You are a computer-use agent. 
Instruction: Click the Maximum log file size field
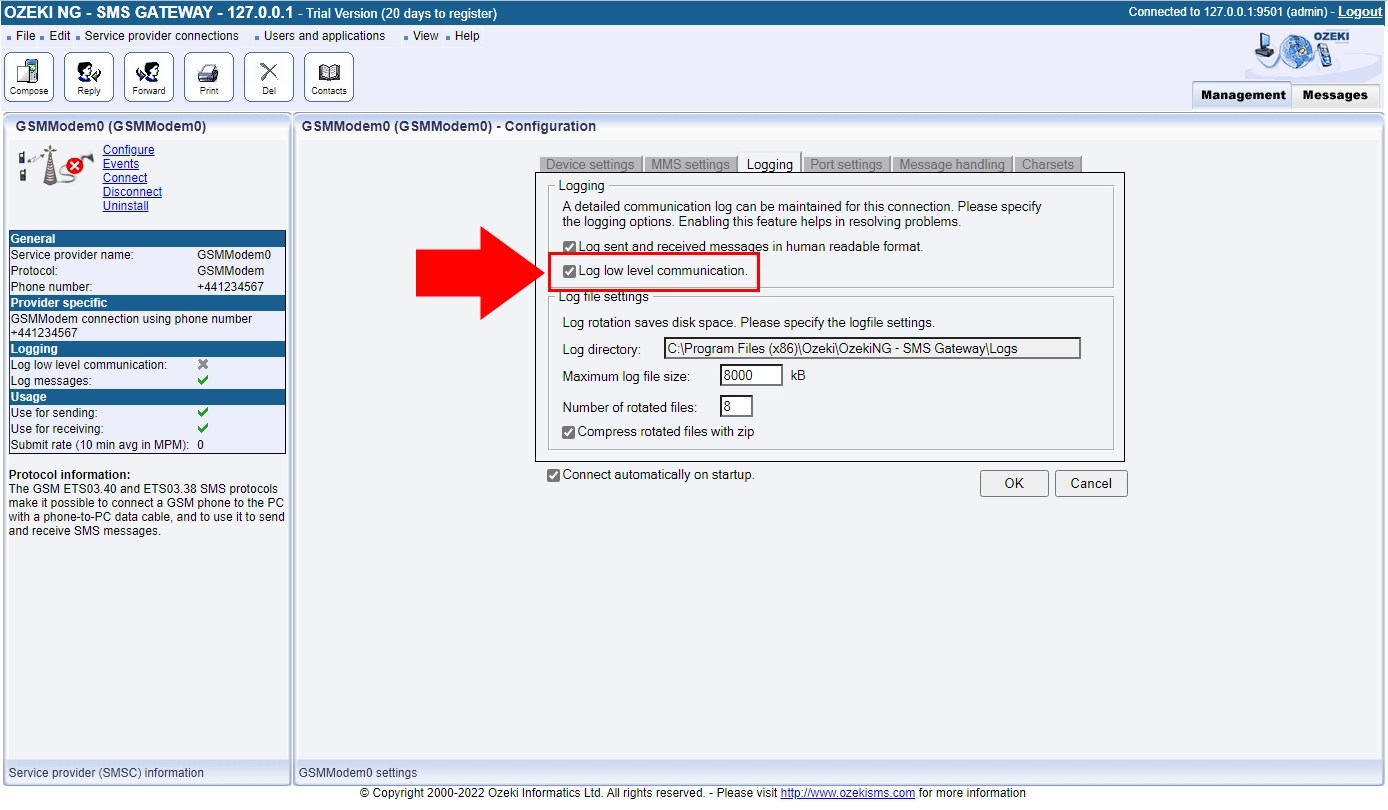click(x=751, y=375)
